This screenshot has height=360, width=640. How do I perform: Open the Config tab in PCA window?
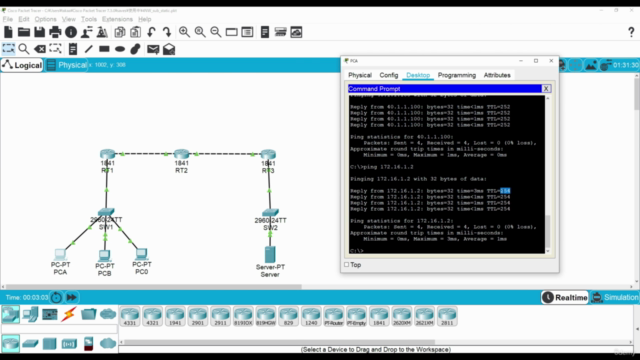(389, 75)
